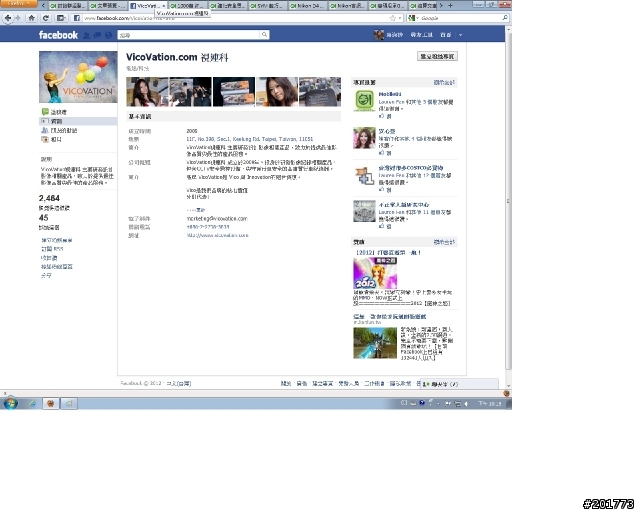Open Photos in the page sidebar
Screen dimensions: 640x512
[x=52, y=139]
